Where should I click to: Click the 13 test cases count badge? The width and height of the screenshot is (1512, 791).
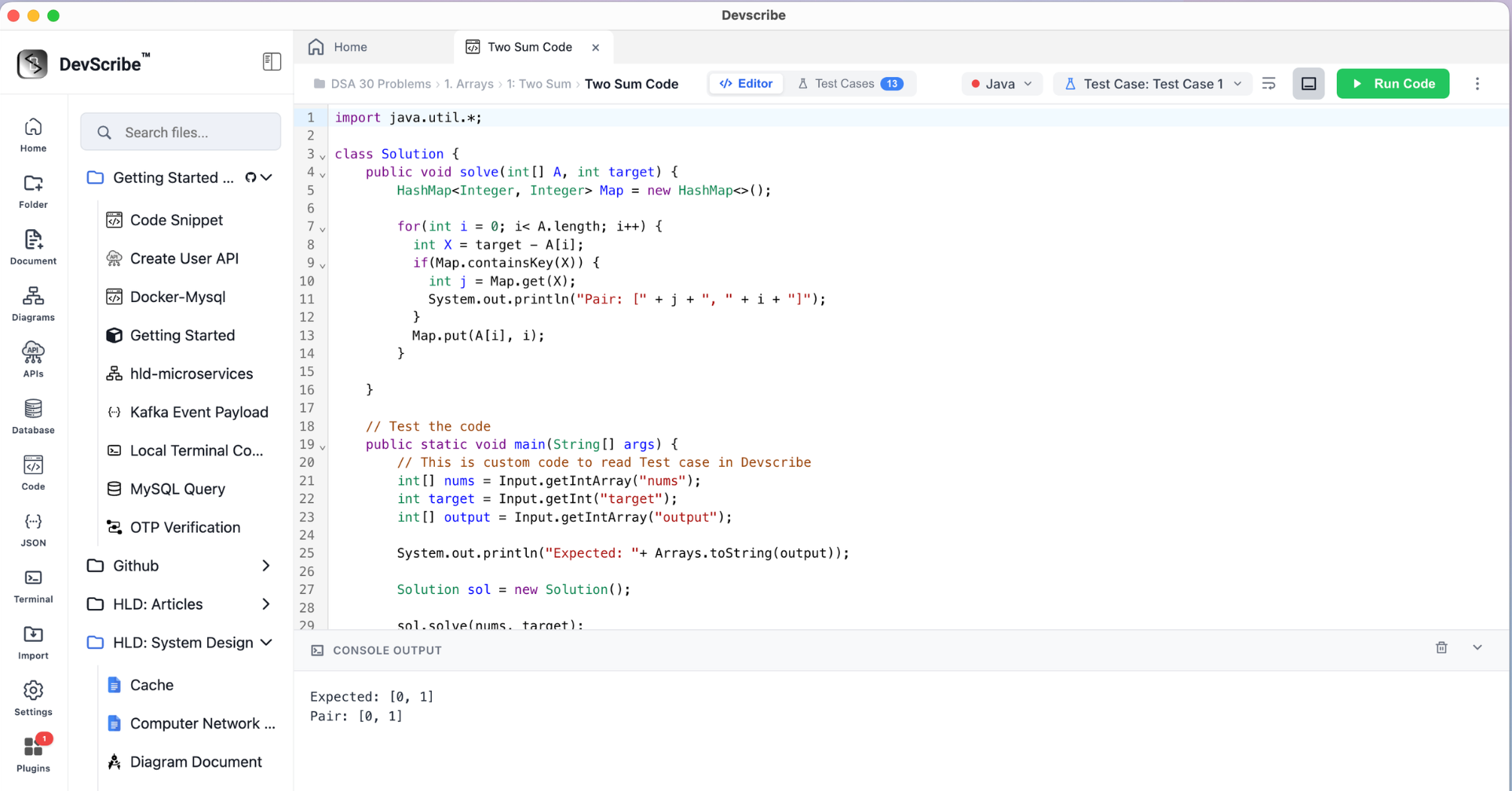pyautogui.click(x=892, y=84)
